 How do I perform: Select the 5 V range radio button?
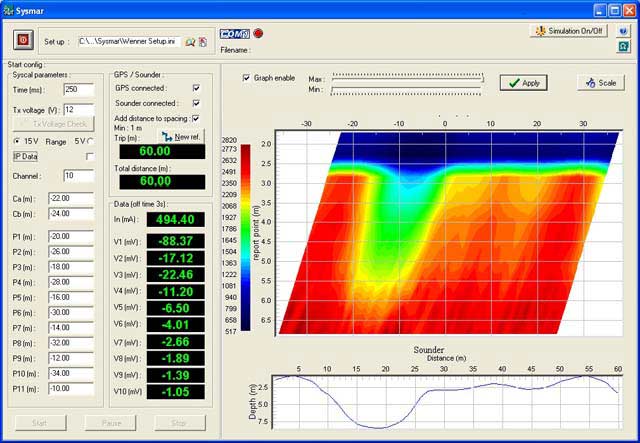(90, 141)
